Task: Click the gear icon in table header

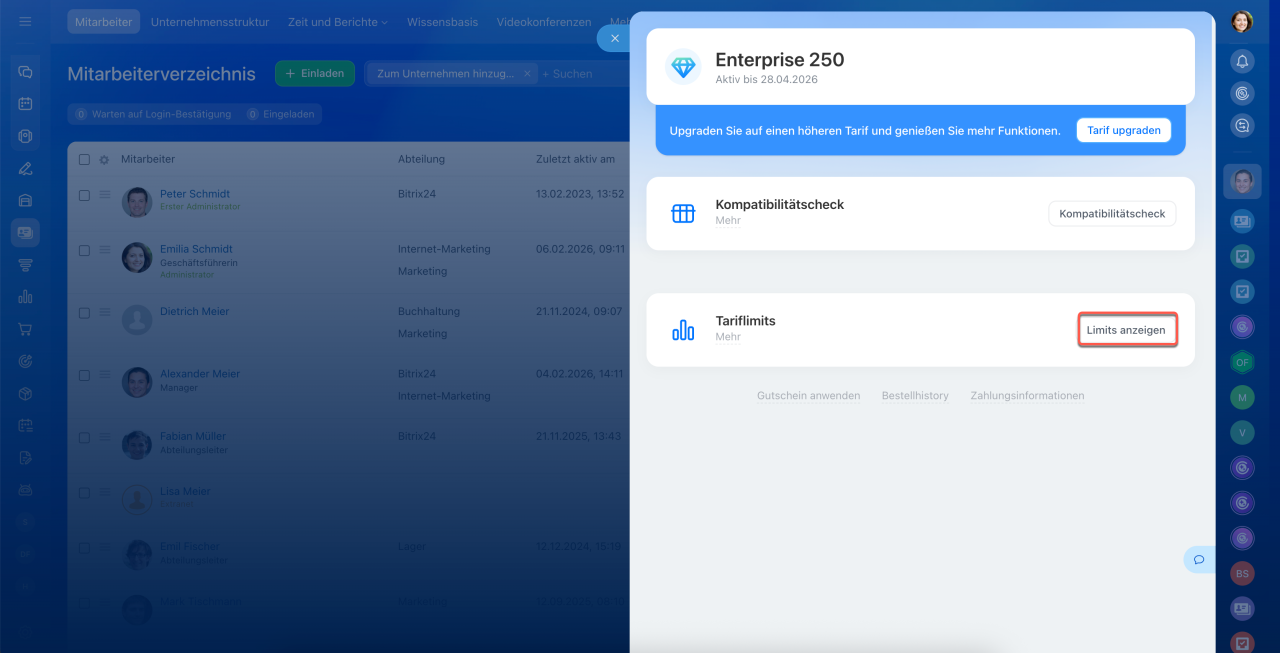Action: [104, 159]
